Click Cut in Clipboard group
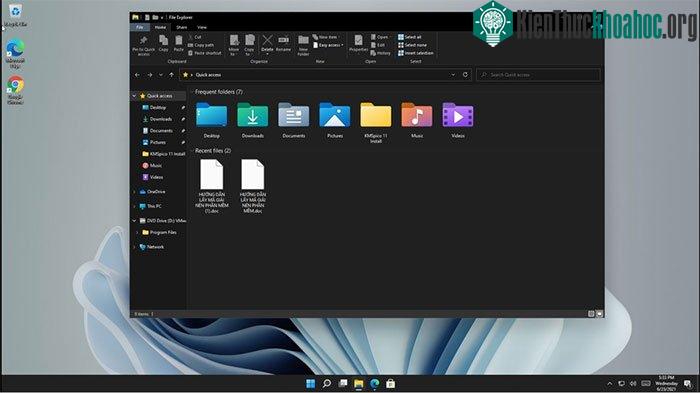 pos(195,37)
